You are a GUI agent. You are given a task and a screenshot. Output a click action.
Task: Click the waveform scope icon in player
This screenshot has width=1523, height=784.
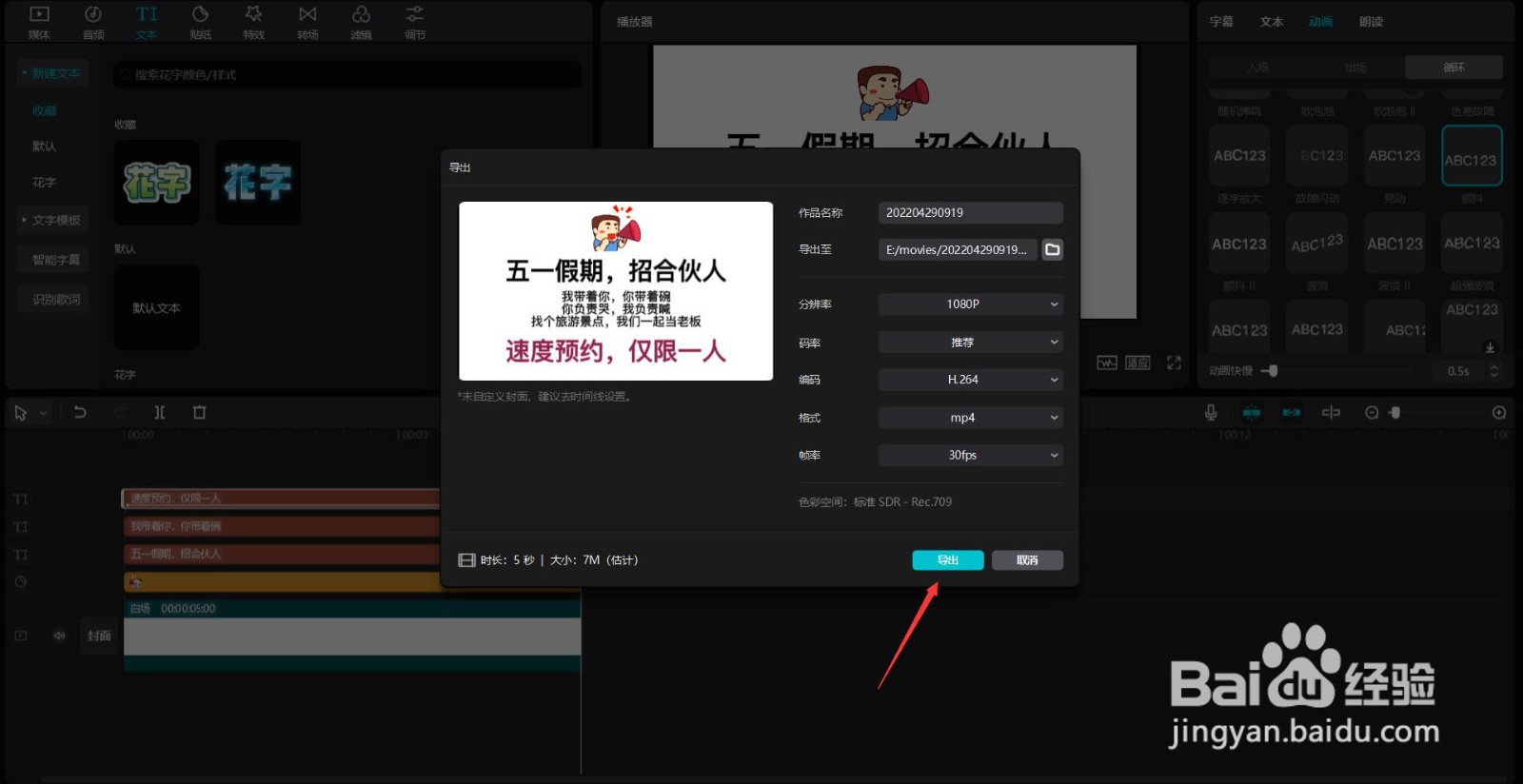tap(1106, 363)
